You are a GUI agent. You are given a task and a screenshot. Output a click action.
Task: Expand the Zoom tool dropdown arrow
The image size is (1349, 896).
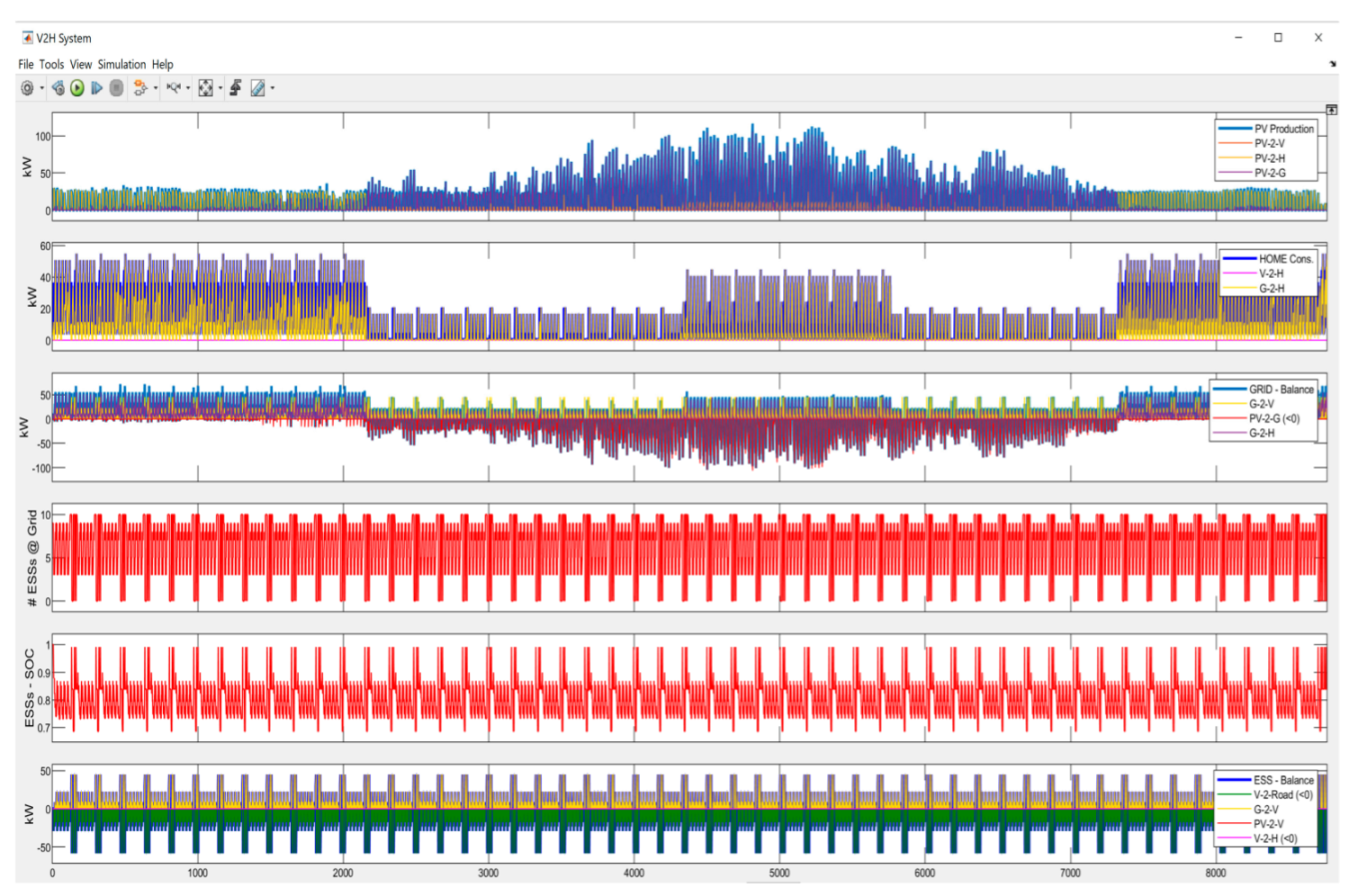click(x=188, y=89)
